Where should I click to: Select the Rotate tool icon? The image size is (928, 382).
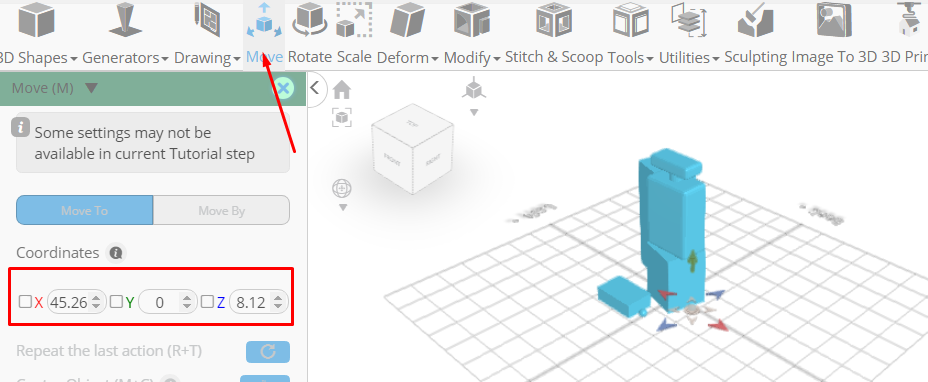(x=311, y=20)
